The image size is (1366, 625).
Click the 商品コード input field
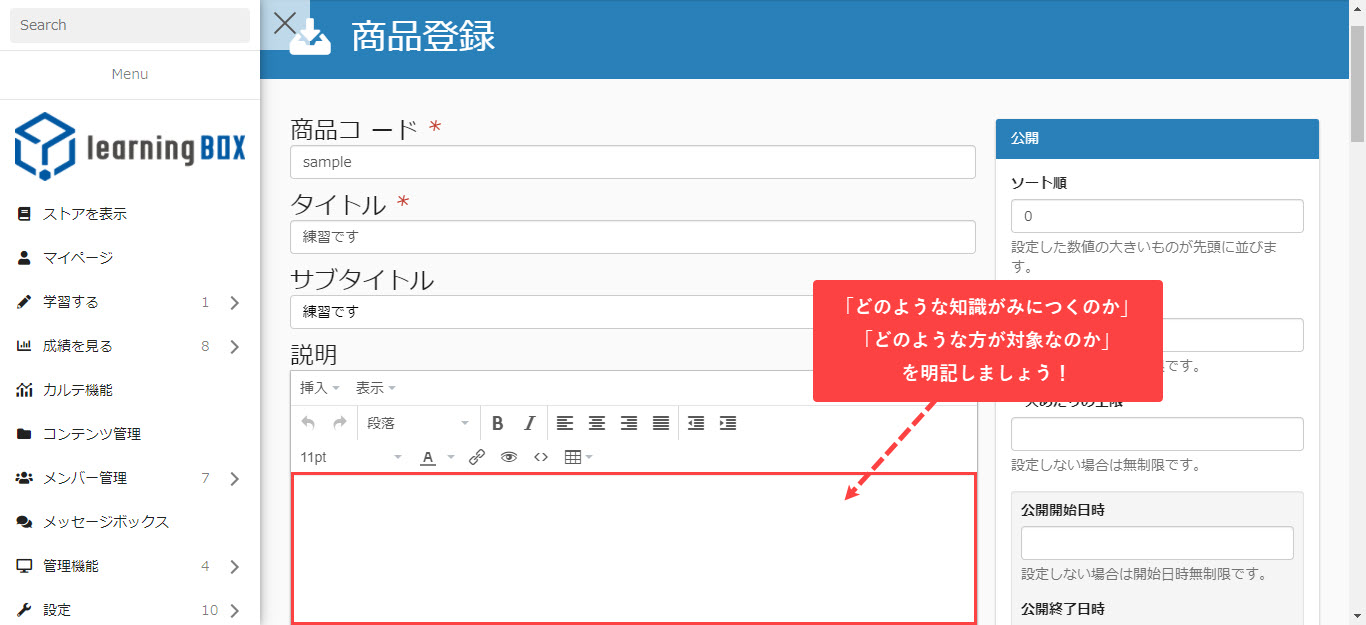click(x=632, y=162)
